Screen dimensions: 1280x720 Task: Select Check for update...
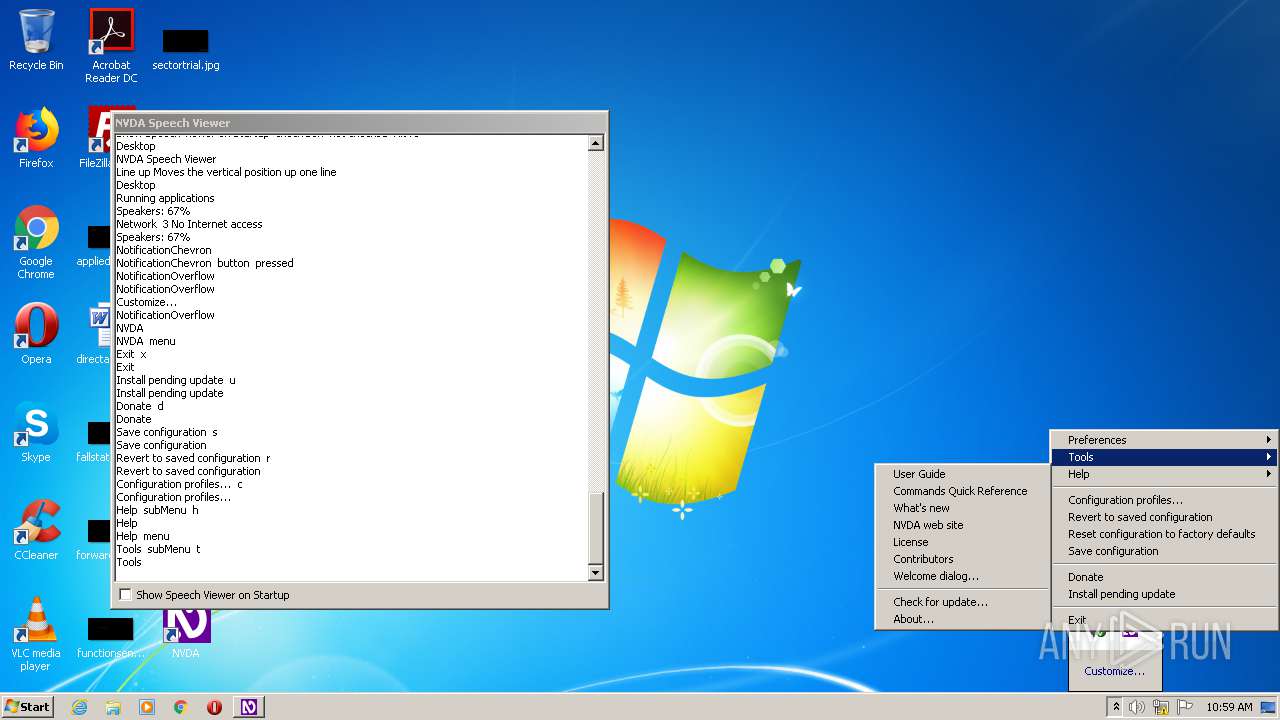[x=962, y=602]
